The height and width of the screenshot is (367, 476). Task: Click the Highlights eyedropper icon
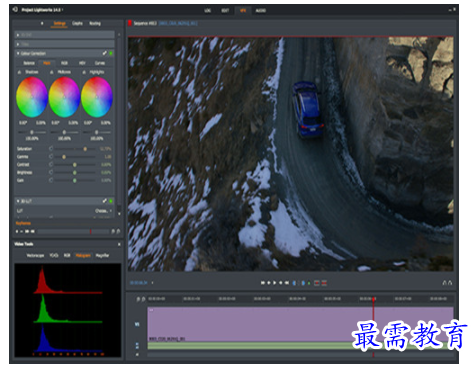[84, 72]
